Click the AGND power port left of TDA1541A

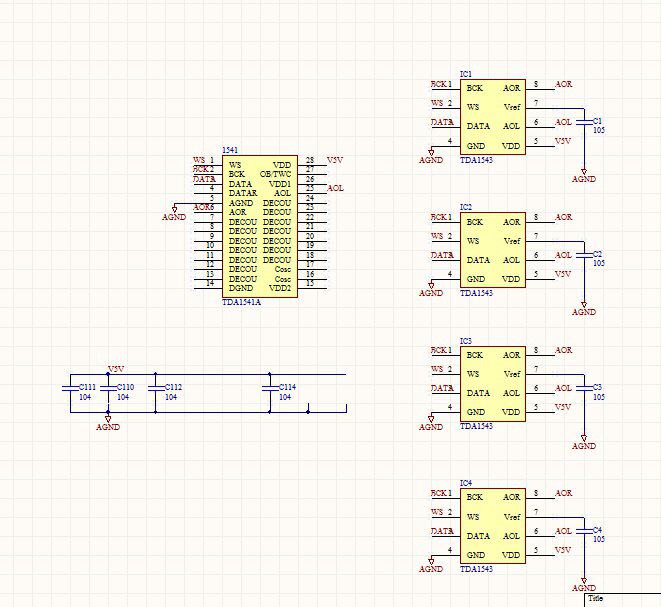pyautogui.click(x=174, y=214)
